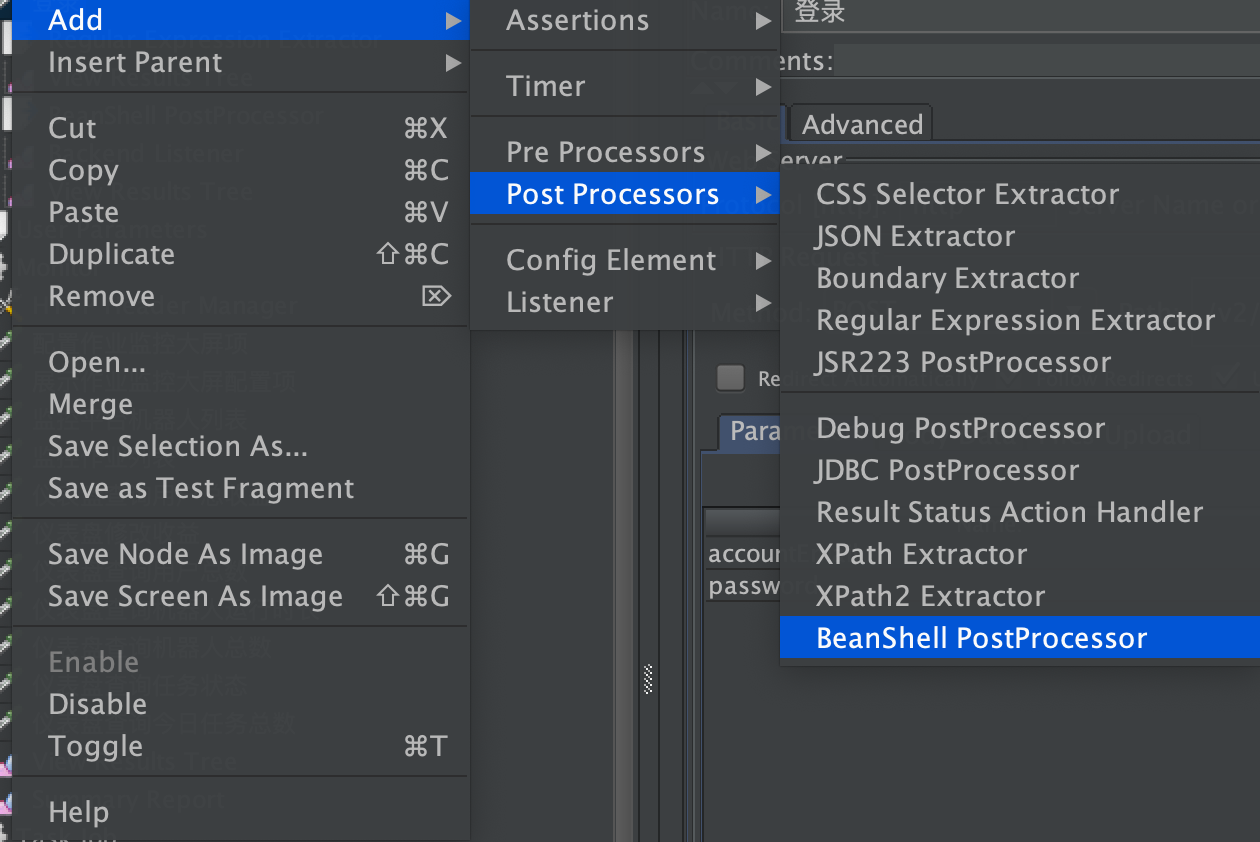
Task: Duplicate the selected element
Action: click(x=240, y=254)
